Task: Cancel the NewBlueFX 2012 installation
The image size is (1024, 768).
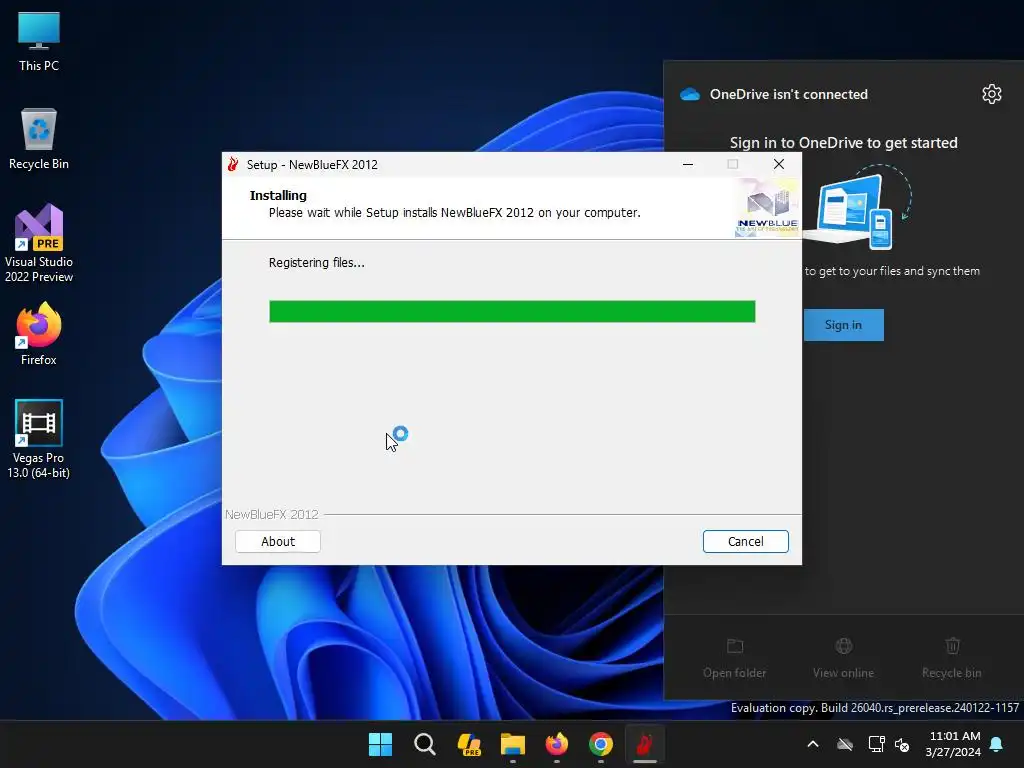Action: tap(745, 541)
